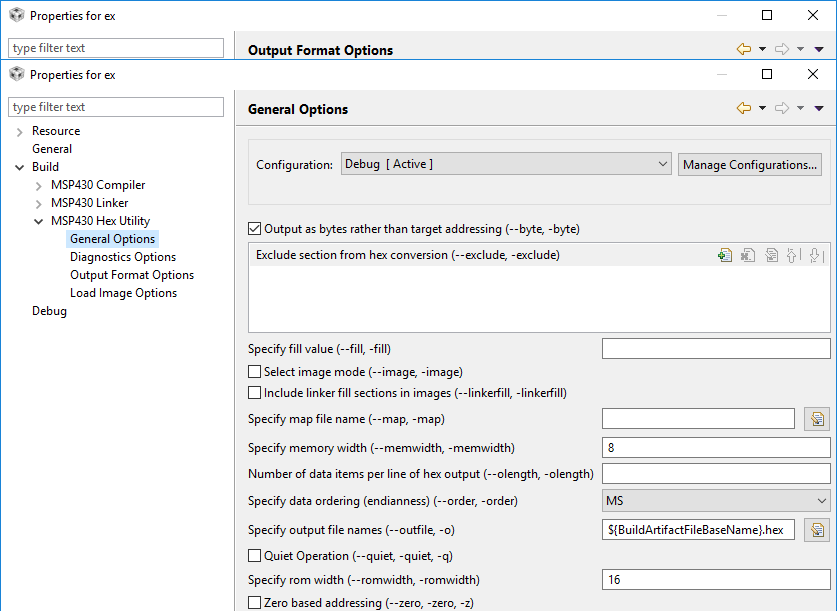Enable Select image mode checkbox
The height and width of the screenshot is (611, 837).
(254, 372)
